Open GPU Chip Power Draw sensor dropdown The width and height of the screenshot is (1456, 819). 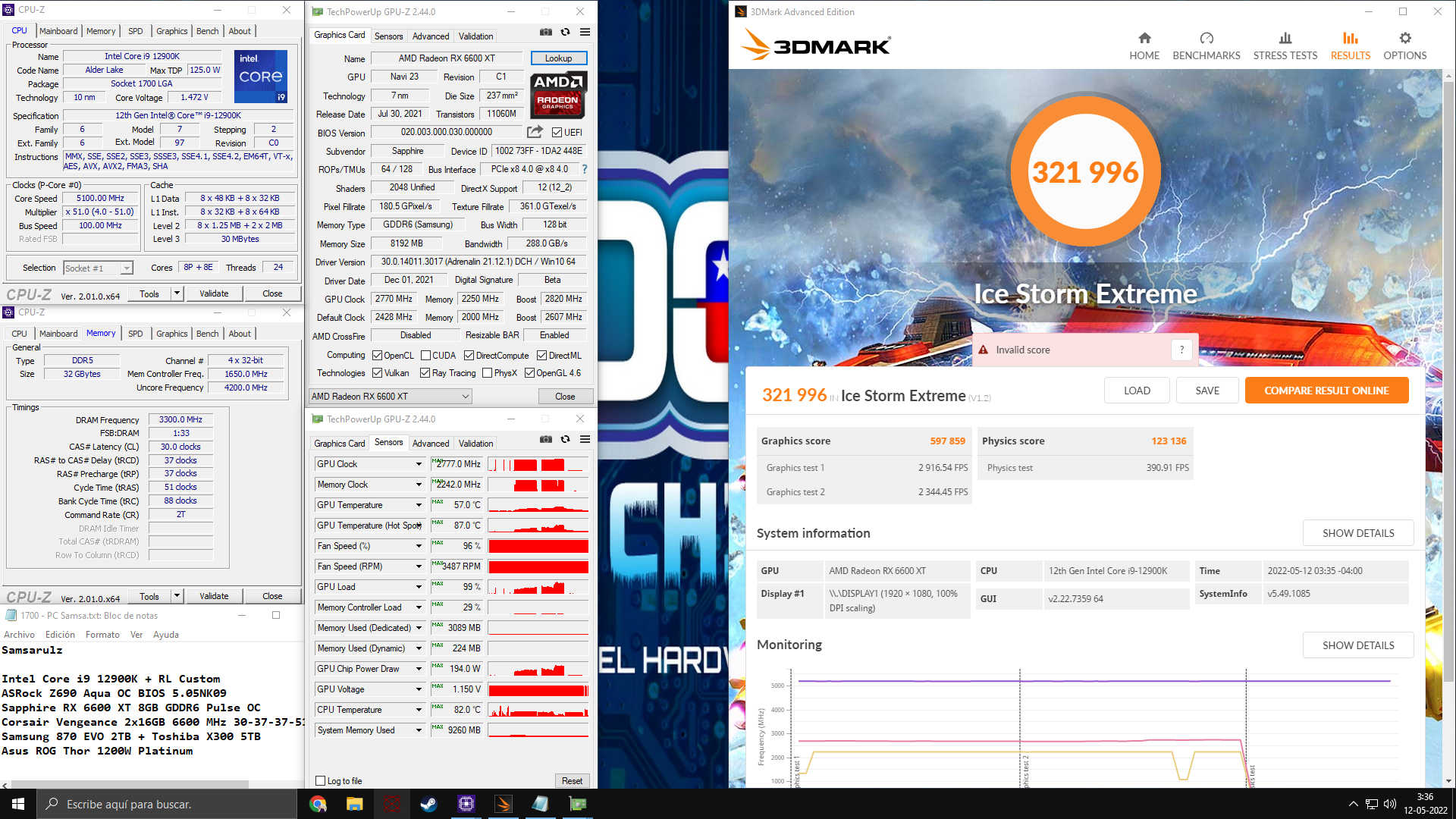pos(418,669)
